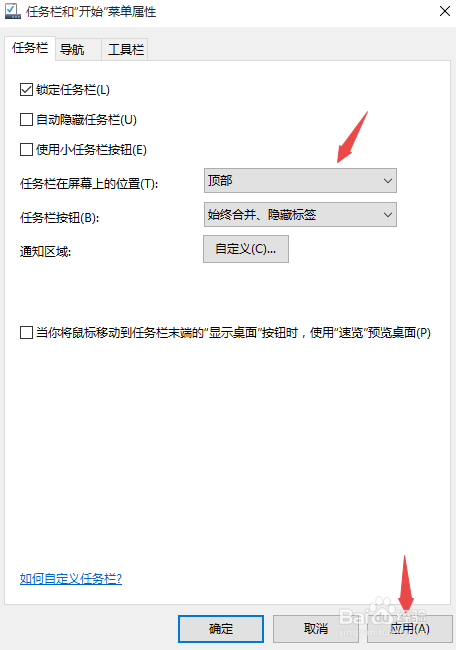Select the 任务栏 tab
456x650 pixels.
[x=30, y=48]
